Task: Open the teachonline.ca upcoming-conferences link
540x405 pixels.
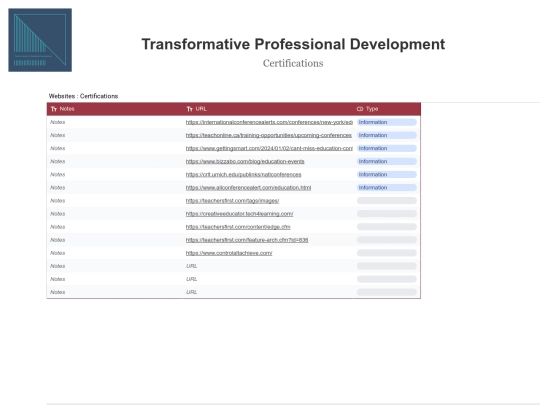Action: (x=269, y=135)
